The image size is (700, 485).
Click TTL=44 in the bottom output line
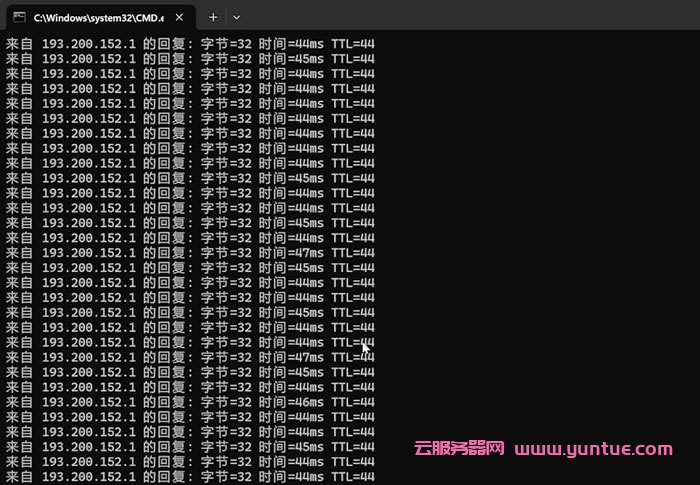click(352, 477)
